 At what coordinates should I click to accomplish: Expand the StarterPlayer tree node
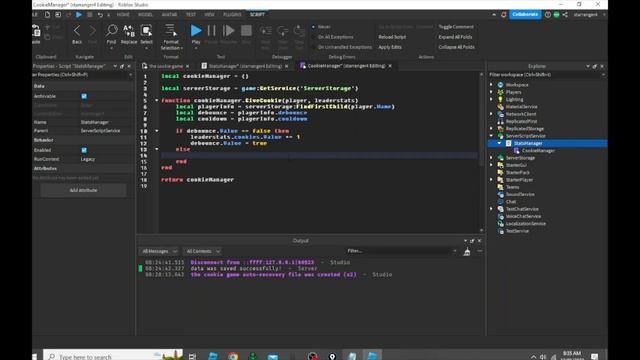491,180
